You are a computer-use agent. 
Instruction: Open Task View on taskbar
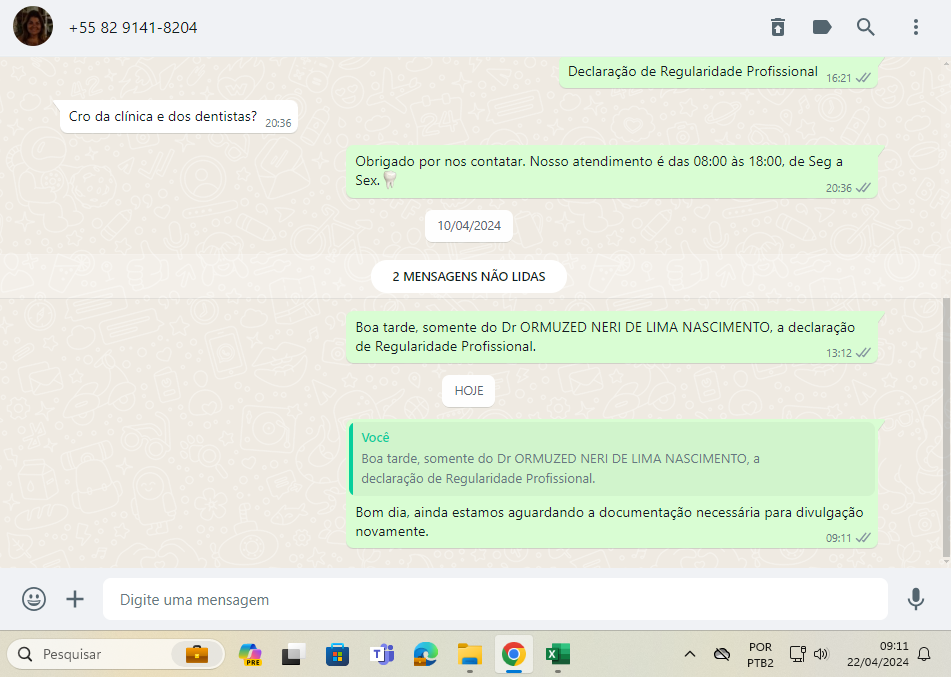coord(293,655)
